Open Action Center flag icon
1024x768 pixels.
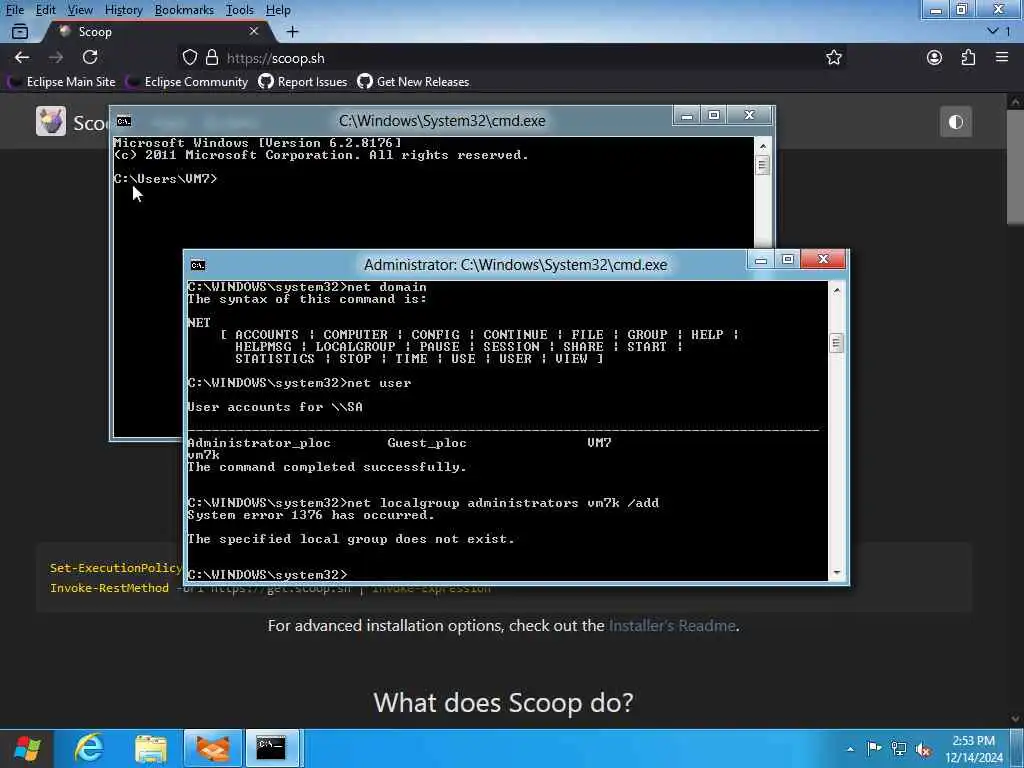point(874,748)
